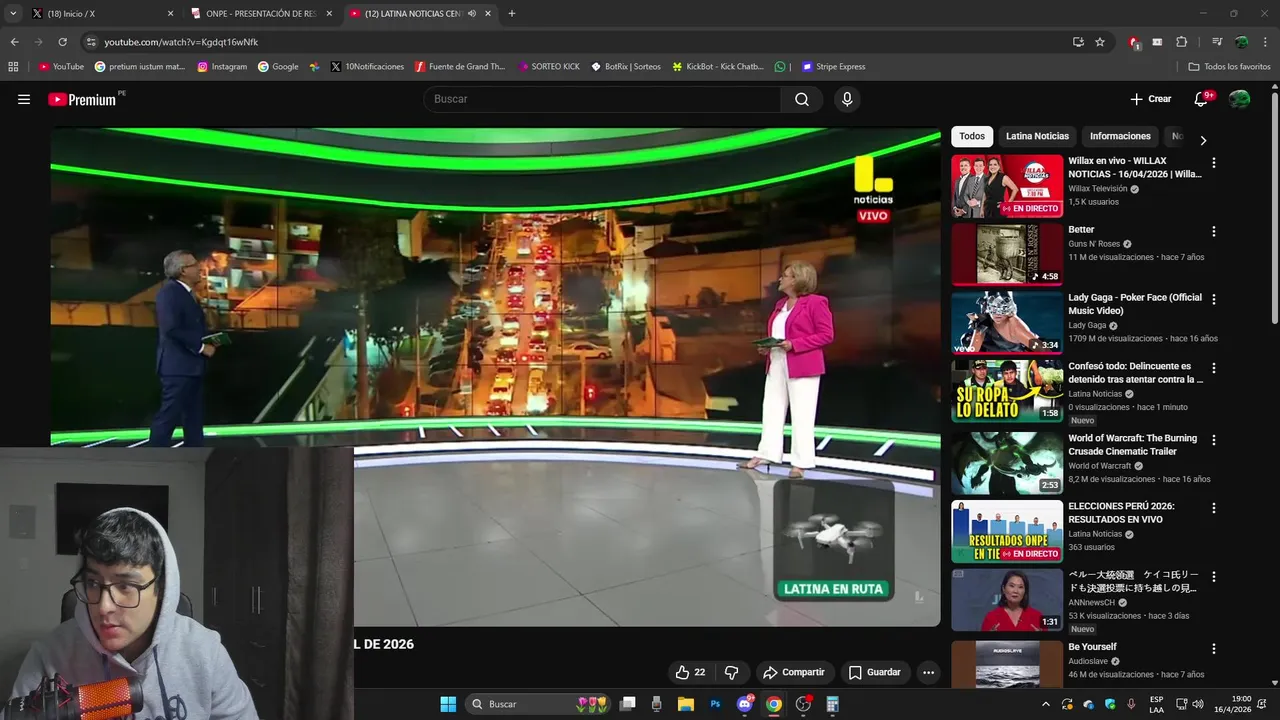Open Discord from the taskbar
The width and height of the screenshot is (1280, 720).
(744, 704)
